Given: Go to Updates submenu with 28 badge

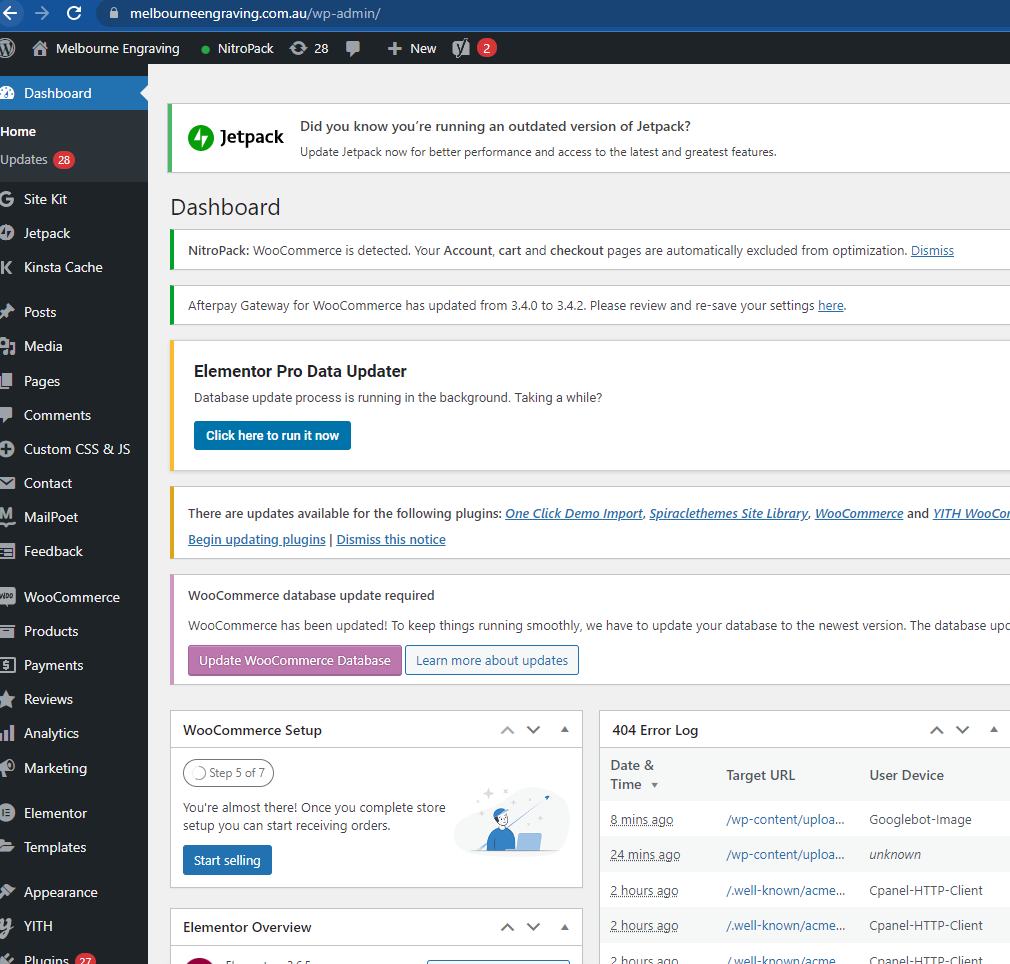Looking at the screenshot, I should point(37,160).
